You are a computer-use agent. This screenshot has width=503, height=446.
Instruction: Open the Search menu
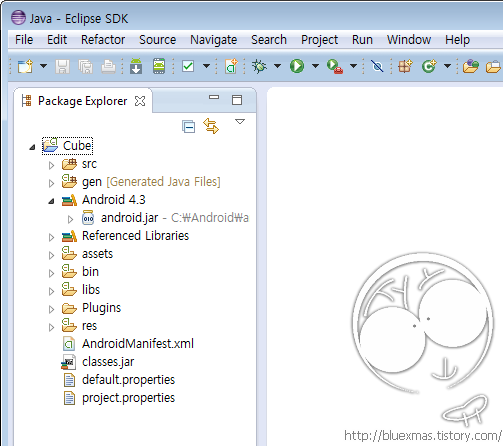coord(269,40)
